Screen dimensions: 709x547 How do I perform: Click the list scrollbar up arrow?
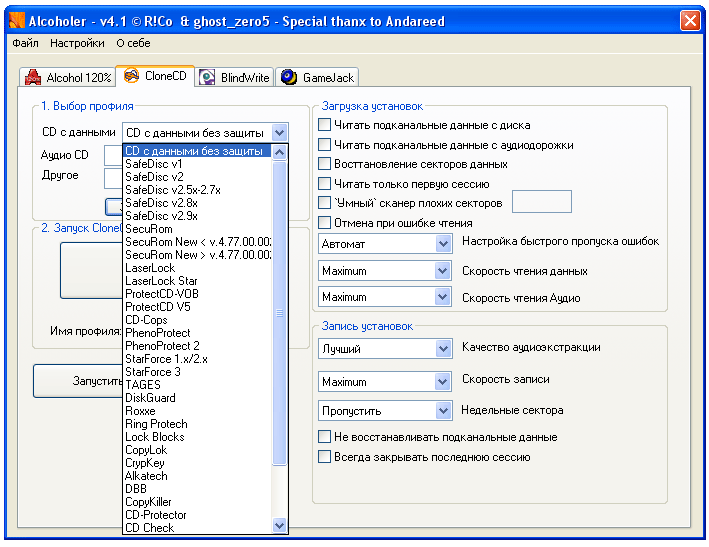coord(279,152)
